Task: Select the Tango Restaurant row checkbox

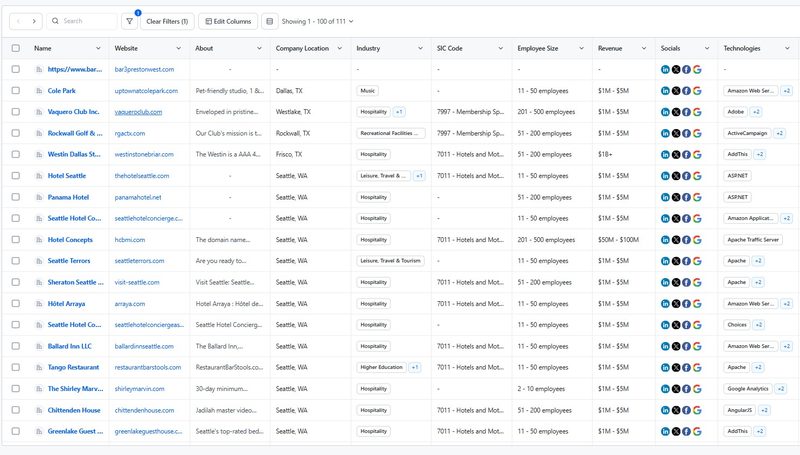Action: click(x=16, y=367)
